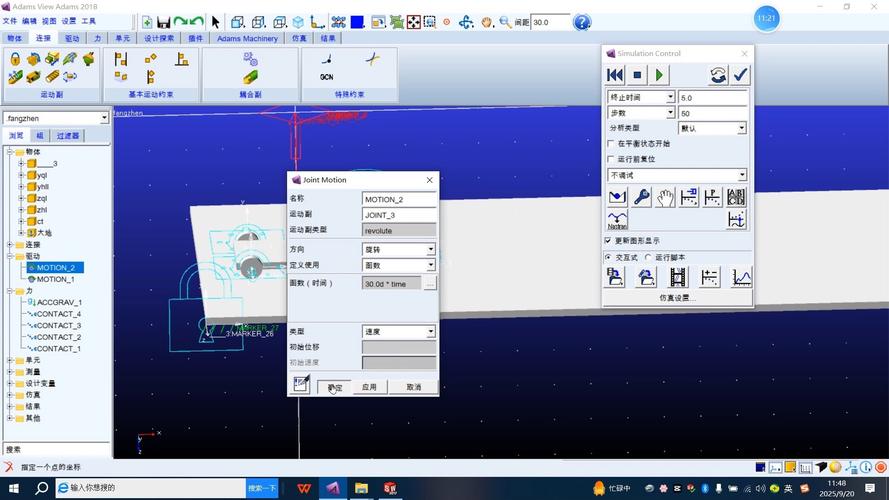Enable the 在平衡状态开始 checkbox

coord(611,143)
